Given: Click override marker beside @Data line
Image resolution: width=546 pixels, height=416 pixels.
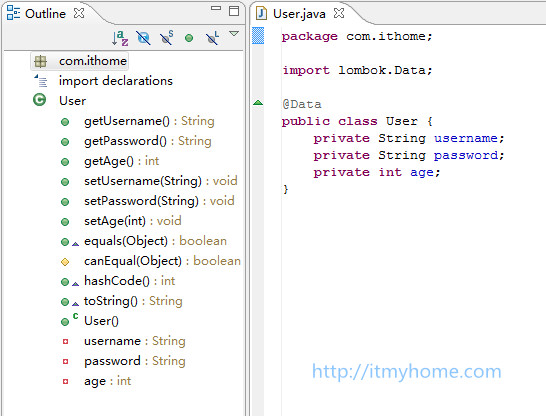Looking at the screenshot, I should [x=258, y=102].
